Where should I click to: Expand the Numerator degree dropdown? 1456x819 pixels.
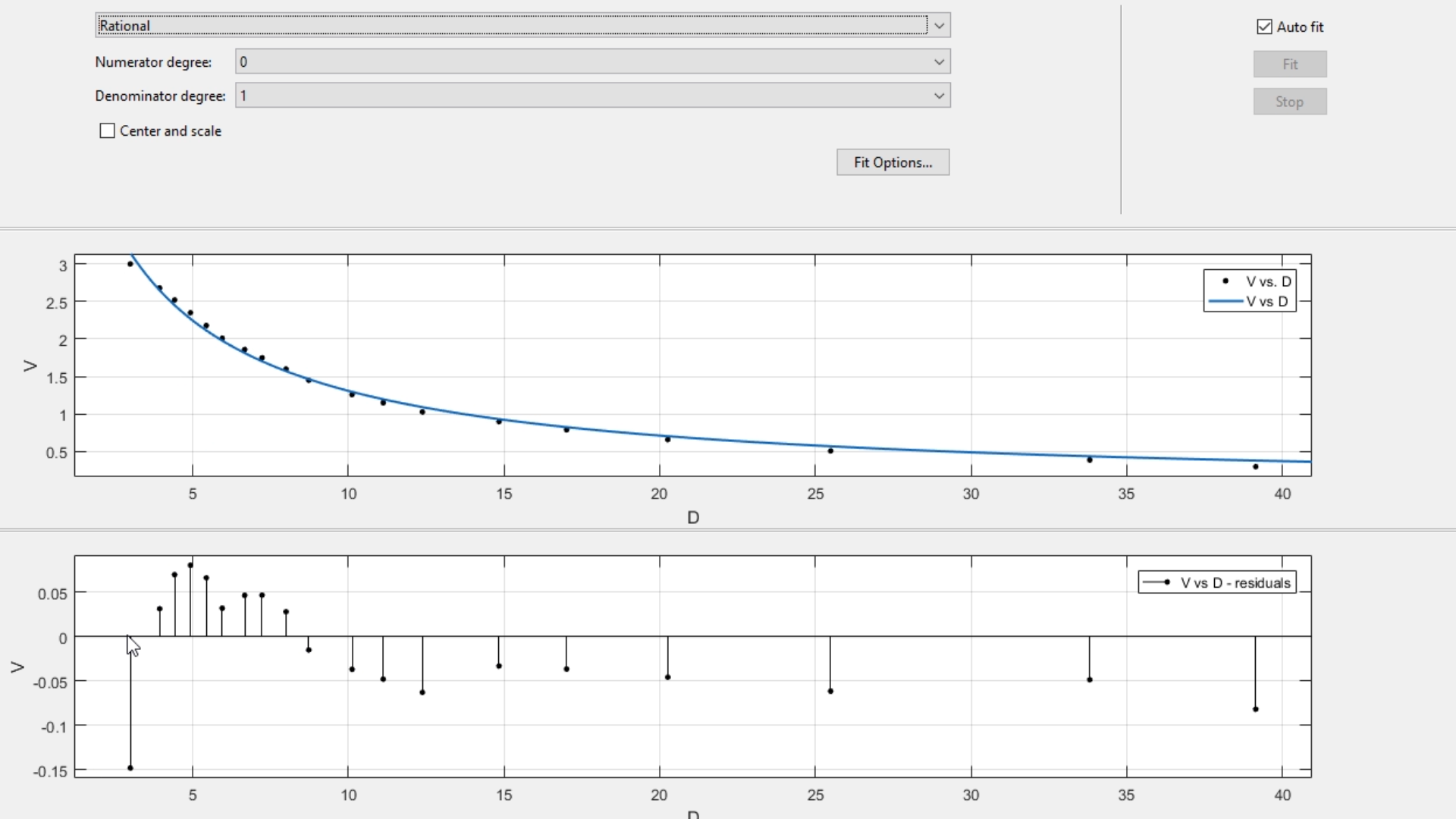coord(939,62)
